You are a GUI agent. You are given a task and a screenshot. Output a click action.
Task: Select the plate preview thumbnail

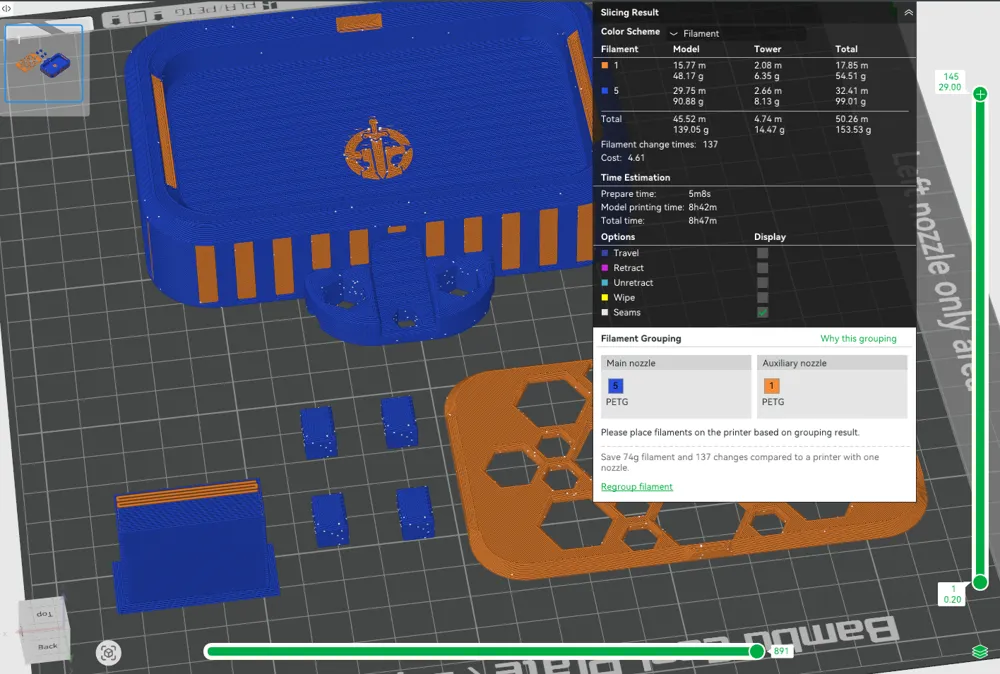click(44, 64)
